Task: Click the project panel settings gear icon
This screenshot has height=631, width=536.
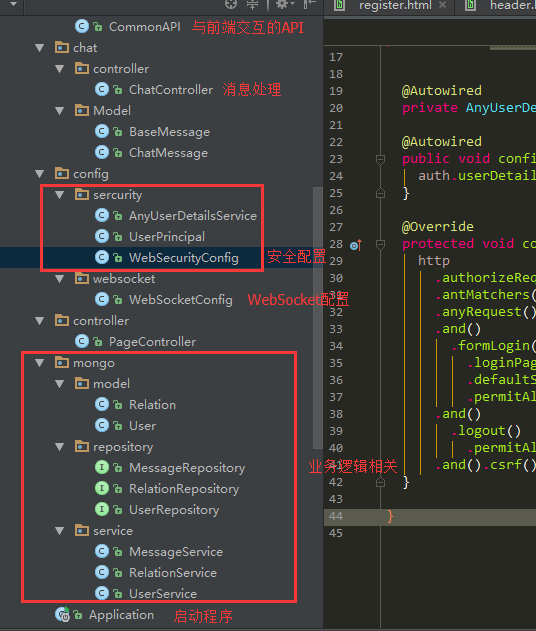Action: pyautogui.click(x=284, y=4)
